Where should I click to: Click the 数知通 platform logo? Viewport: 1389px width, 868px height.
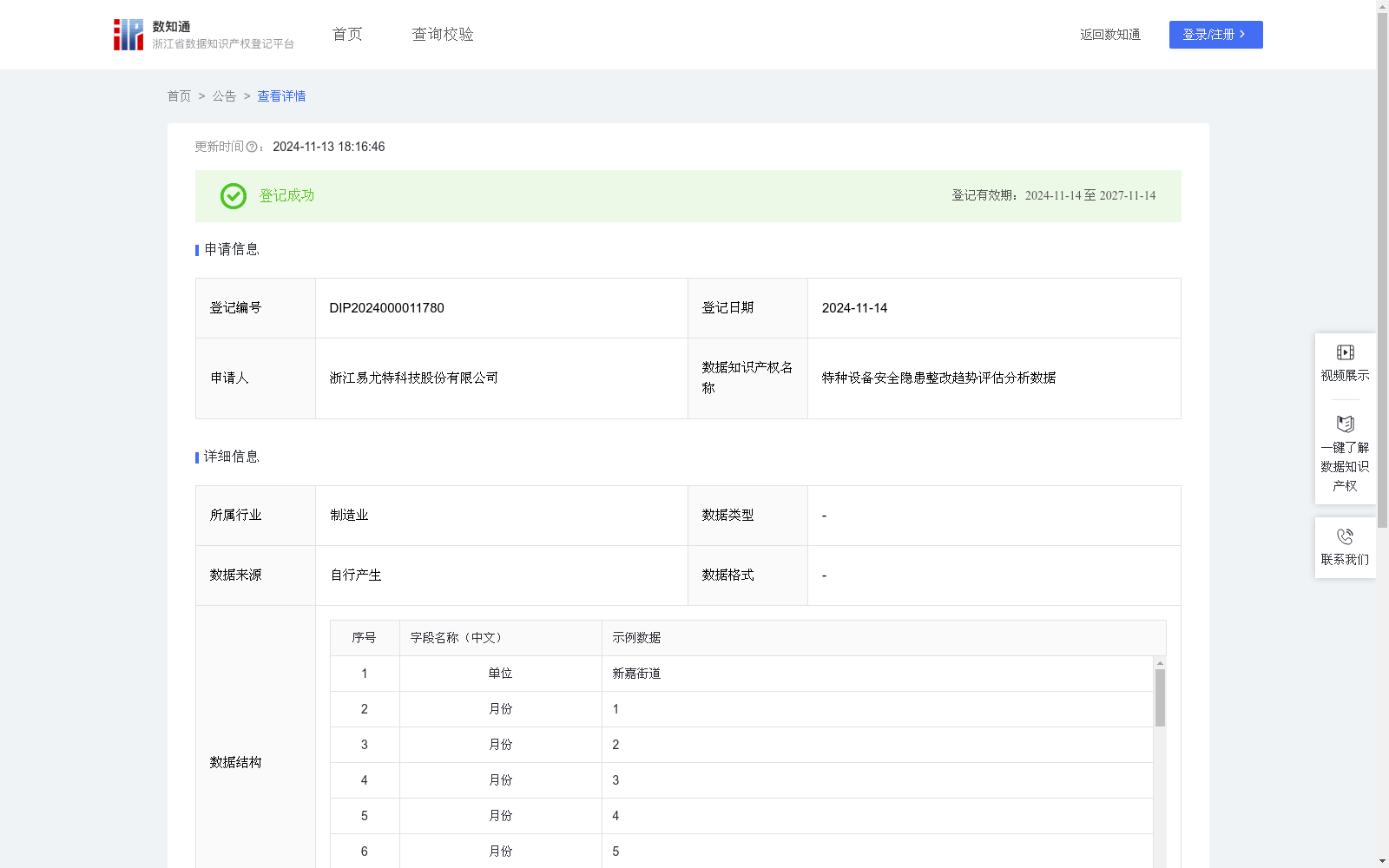click(203, 35)
